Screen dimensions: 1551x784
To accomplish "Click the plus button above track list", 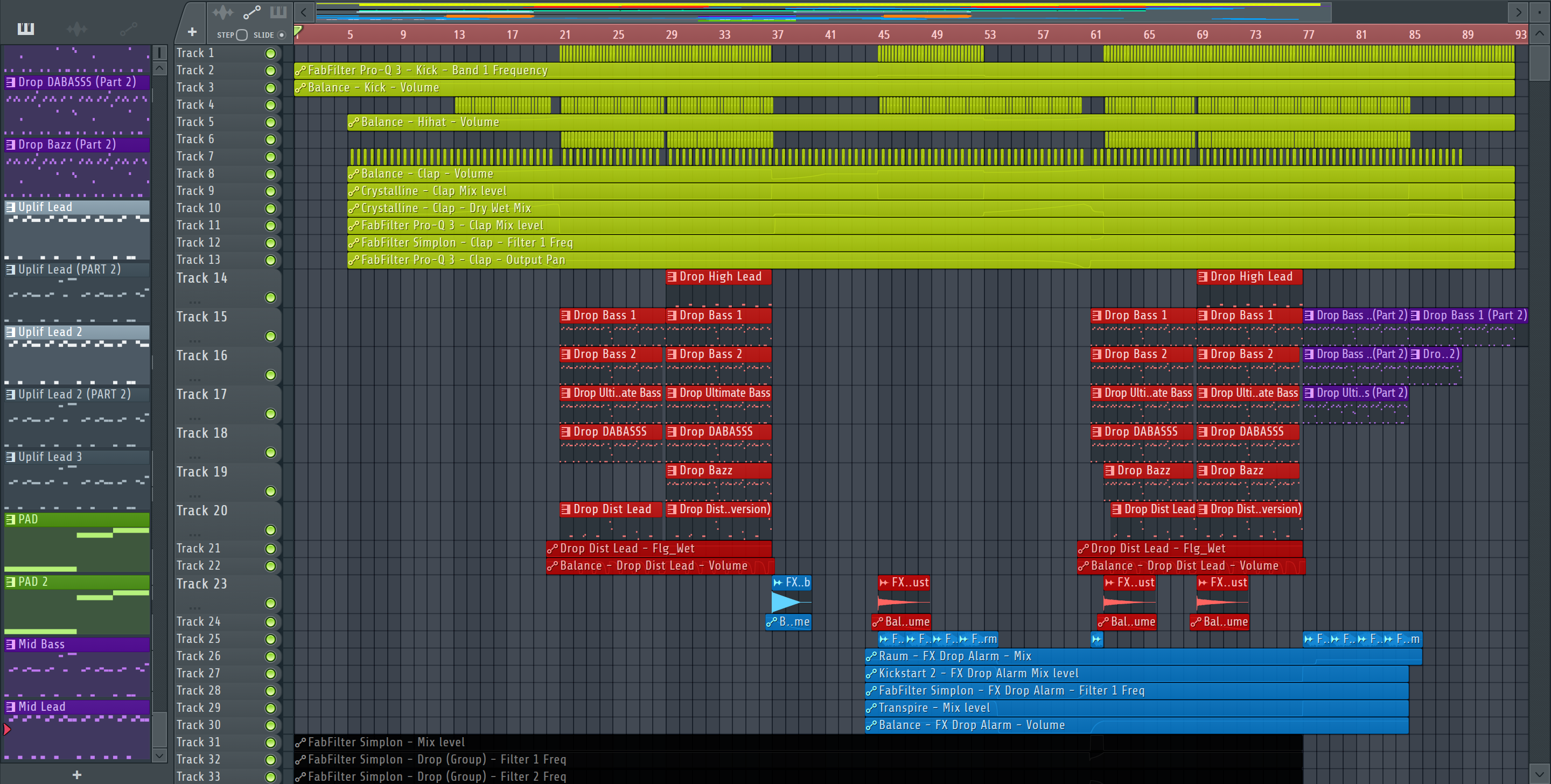I will [192, 32].
